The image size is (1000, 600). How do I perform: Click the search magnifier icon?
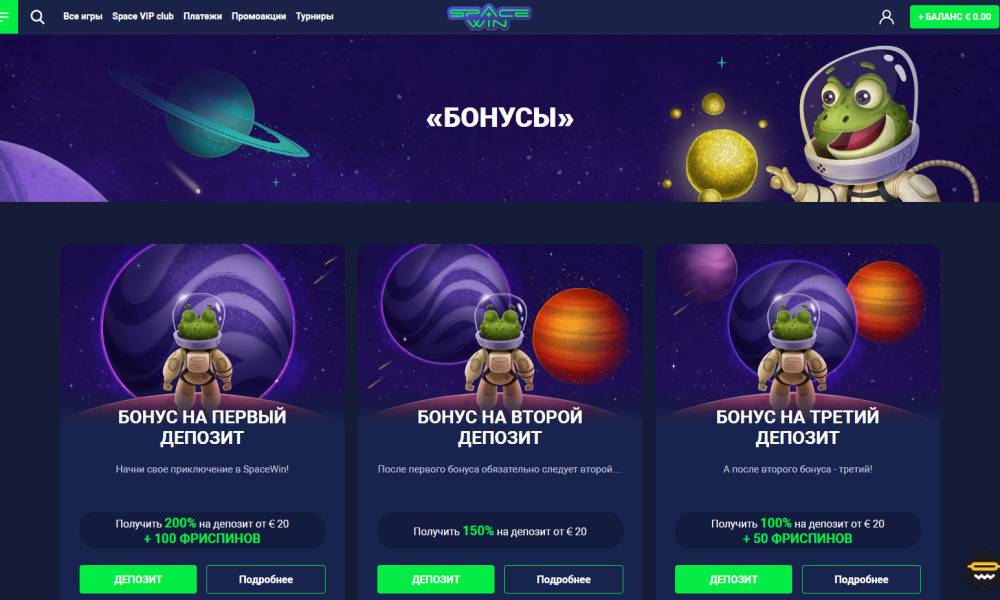(38, 17)
